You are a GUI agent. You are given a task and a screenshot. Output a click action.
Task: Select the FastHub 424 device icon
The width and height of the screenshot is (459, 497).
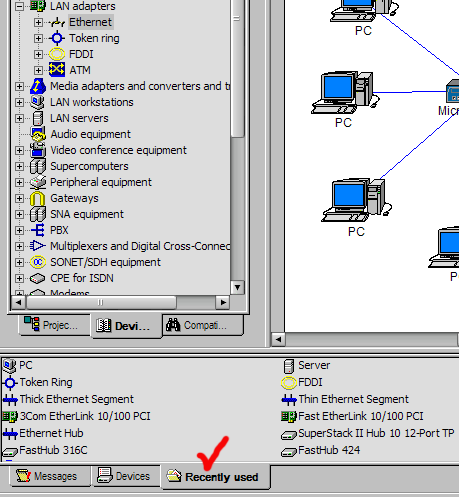coord(289,452)
